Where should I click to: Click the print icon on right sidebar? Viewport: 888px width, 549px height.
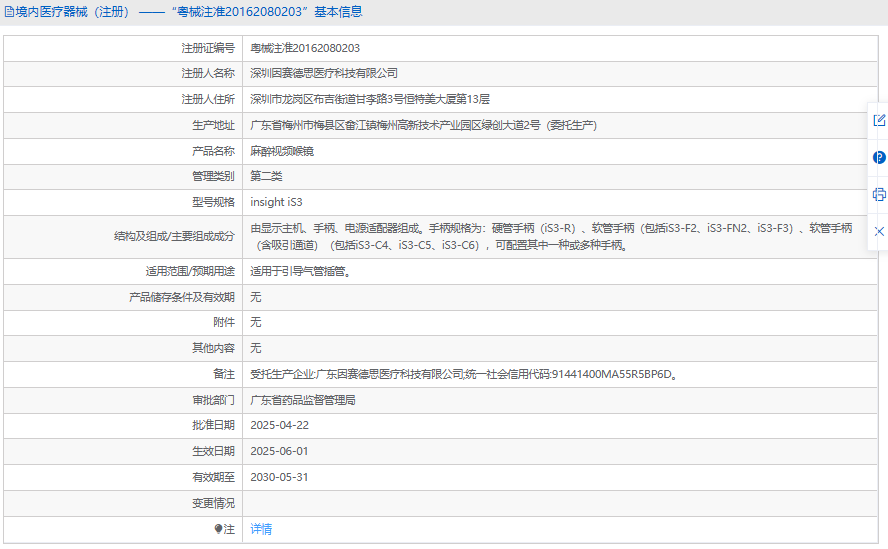pyautogui.click(x=879, y=194)
